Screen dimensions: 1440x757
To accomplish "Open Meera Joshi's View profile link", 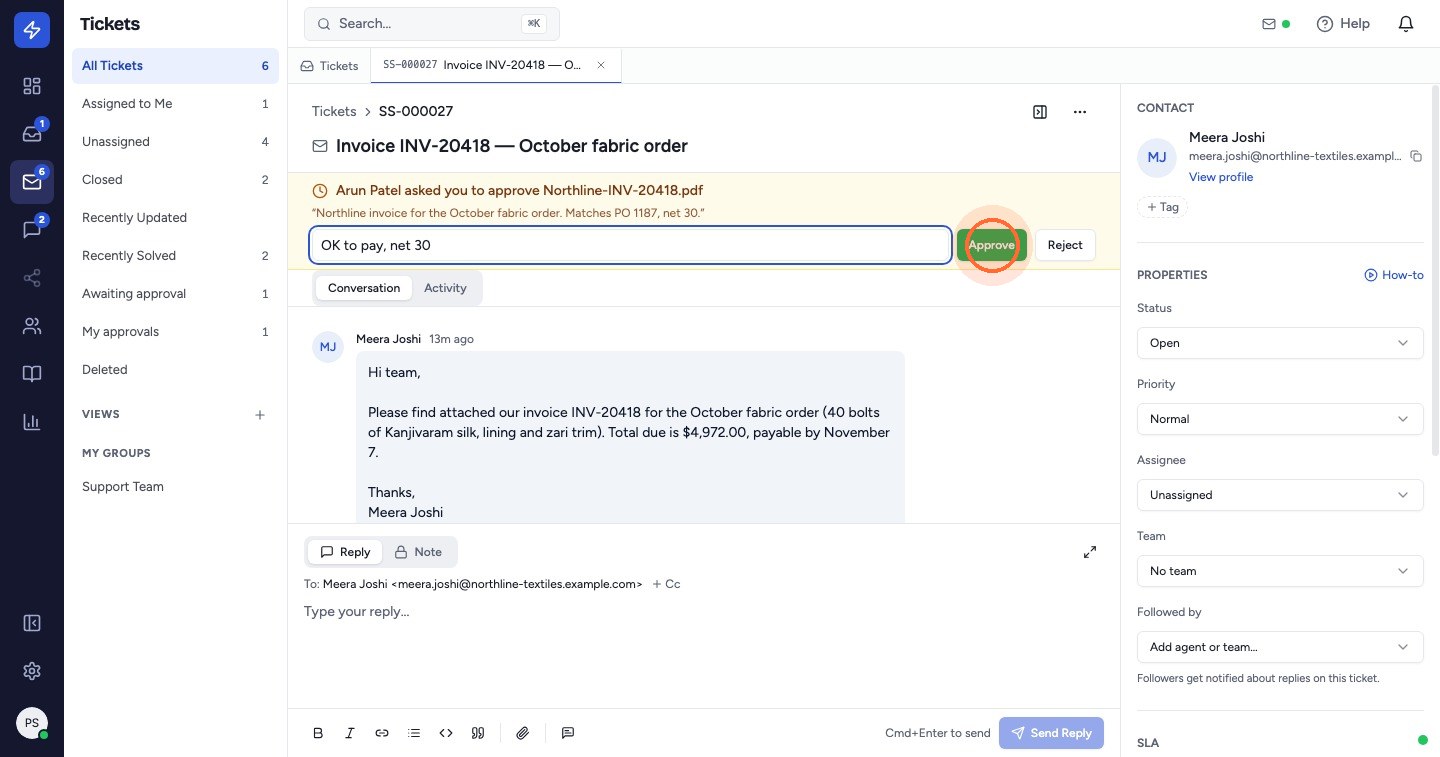I will (x=1221, y=177).
